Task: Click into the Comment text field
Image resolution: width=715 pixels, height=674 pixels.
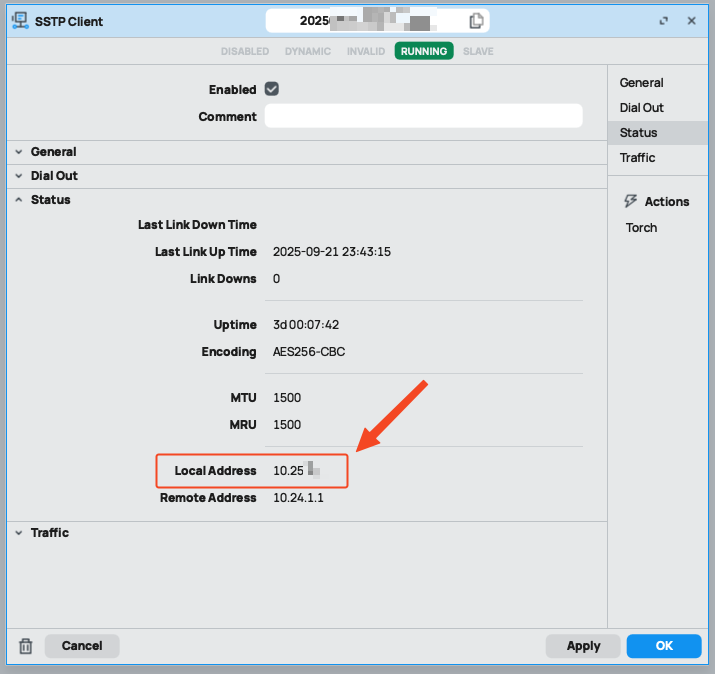Action: pos(423,116)
